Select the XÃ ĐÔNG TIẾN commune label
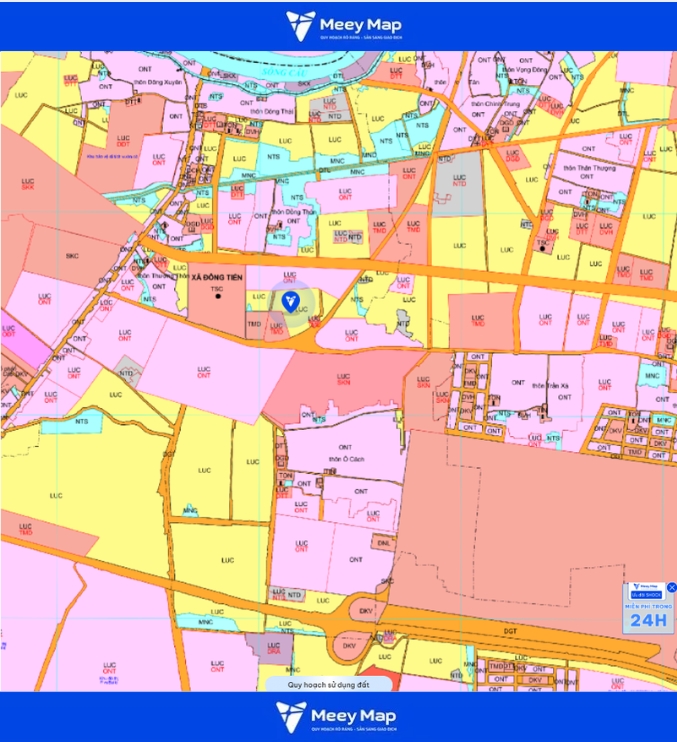Image resolution: width=677 pixels, height=742 pixels. click(x=217, y=277)
